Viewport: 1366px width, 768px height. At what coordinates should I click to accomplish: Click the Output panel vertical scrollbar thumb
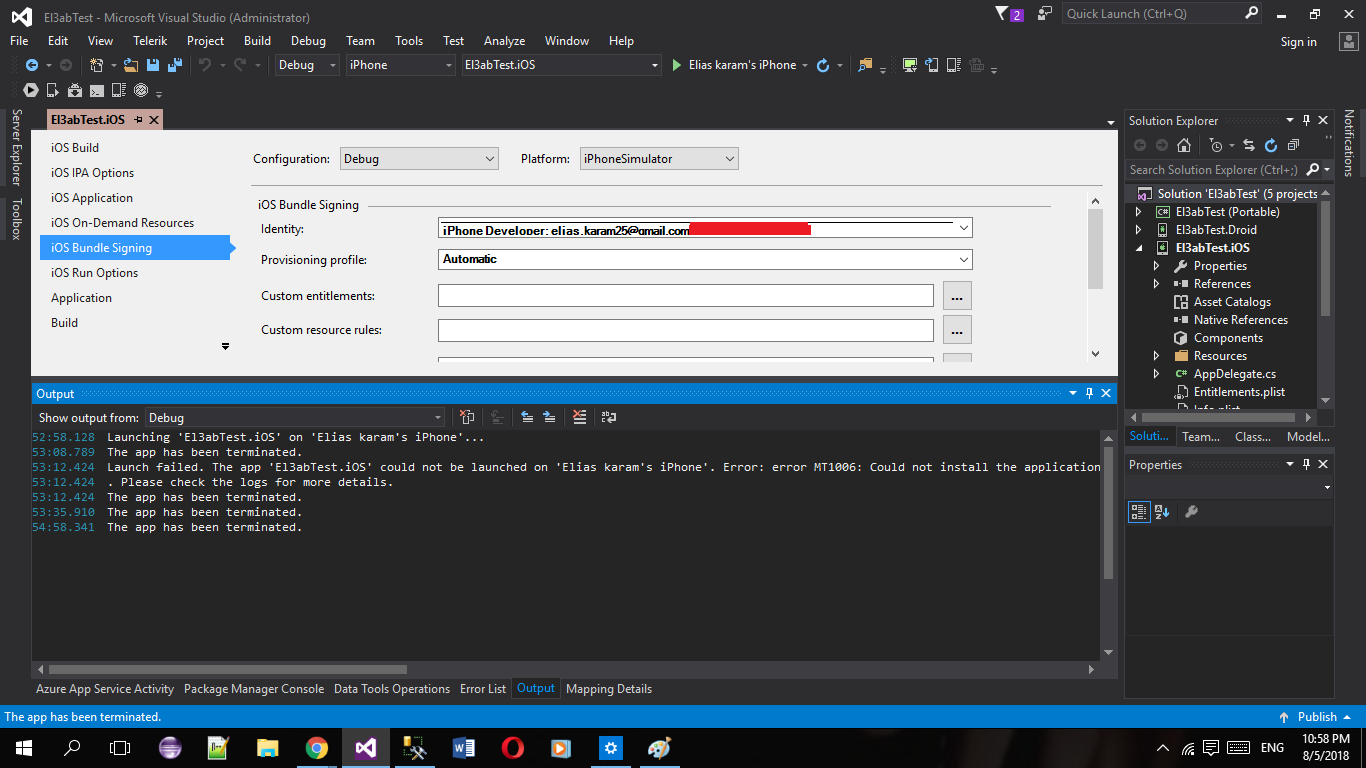pyautogui.click(x=1108, y=512)
